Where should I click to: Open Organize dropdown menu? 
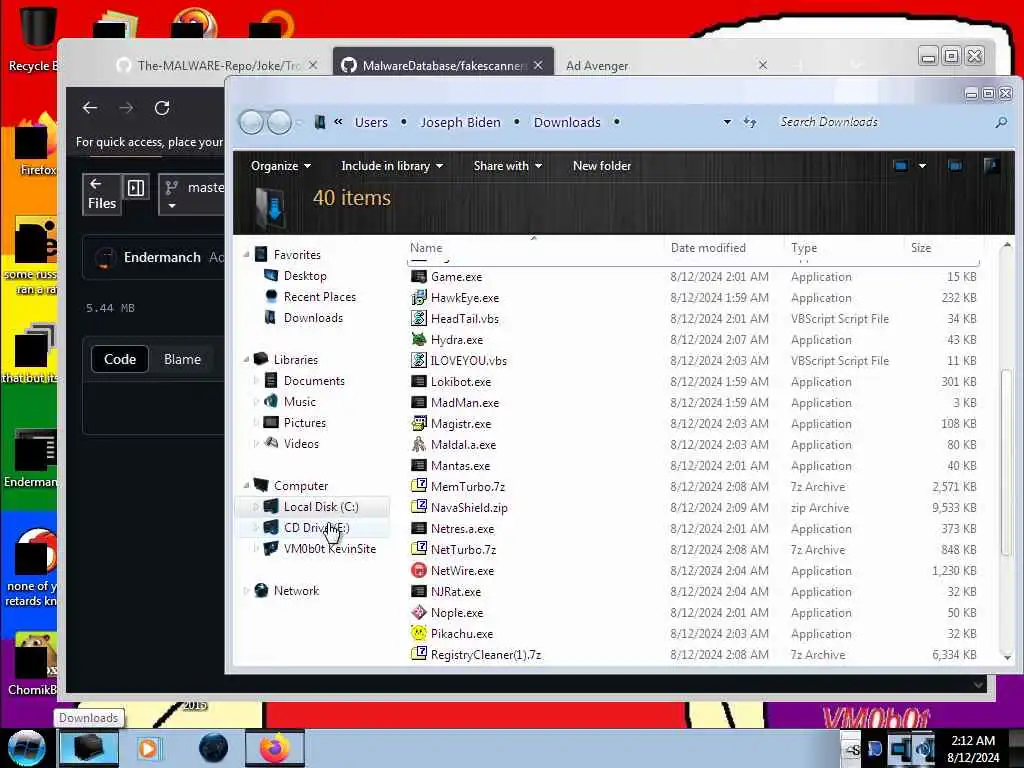click(x=281, y=166)
